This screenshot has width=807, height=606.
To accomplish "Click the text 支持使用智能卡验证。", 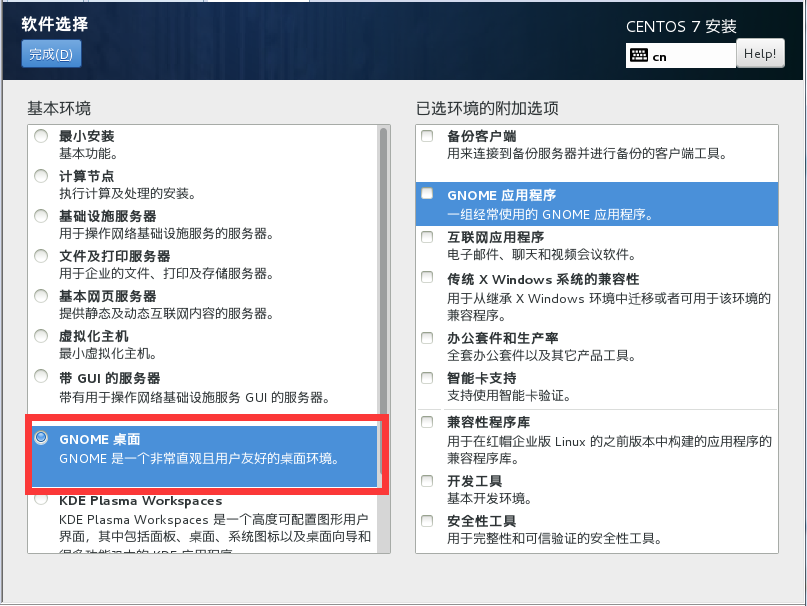I will tap(508, 396).
